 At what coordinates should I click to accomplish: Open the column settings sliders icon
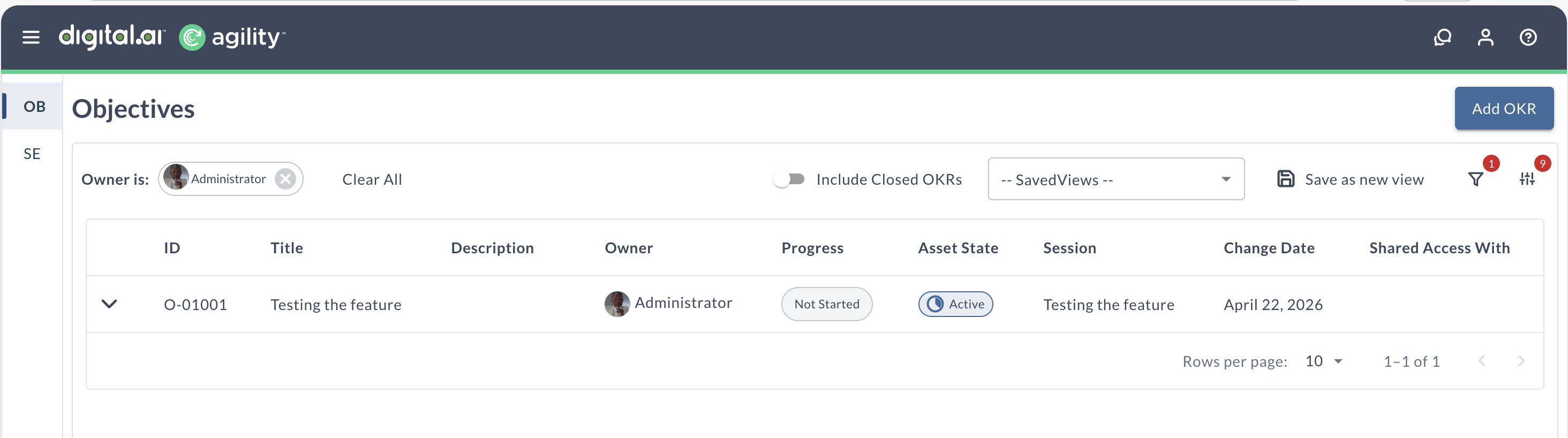1527,179
